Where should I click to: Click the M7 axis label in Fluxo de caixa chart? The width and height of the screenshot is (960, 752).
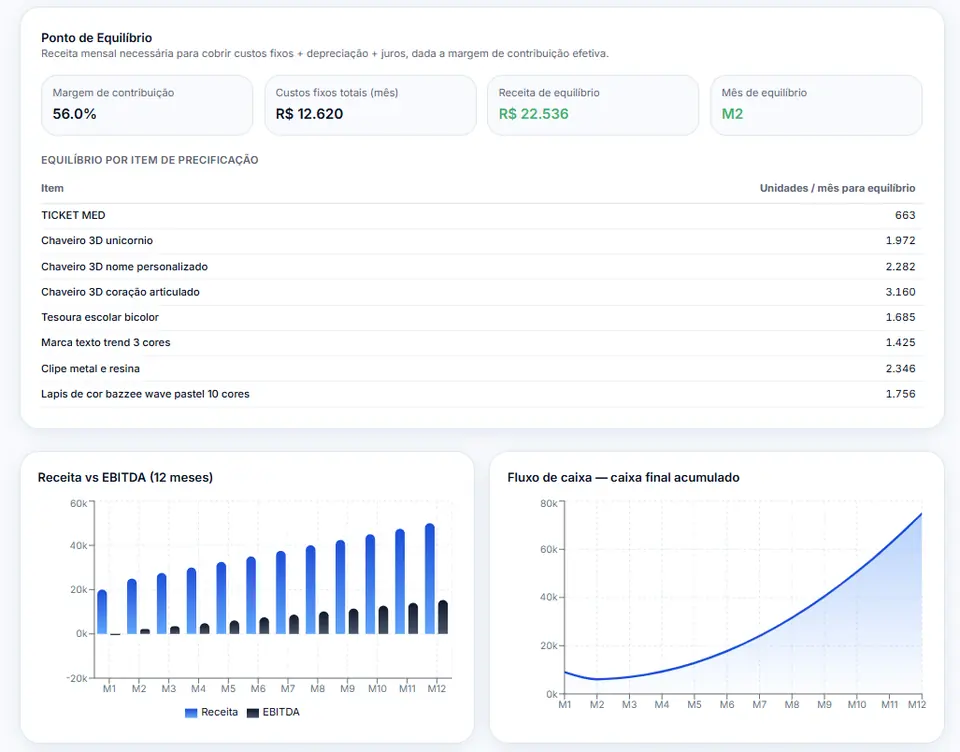pos(759,705)
